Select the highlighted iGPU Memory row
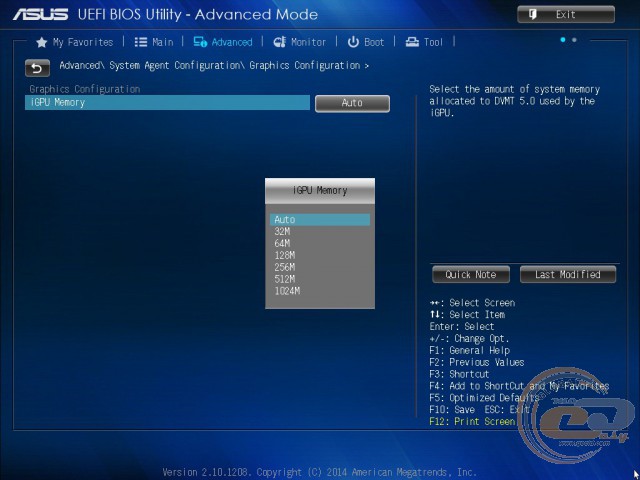 [x=167, y=102]
